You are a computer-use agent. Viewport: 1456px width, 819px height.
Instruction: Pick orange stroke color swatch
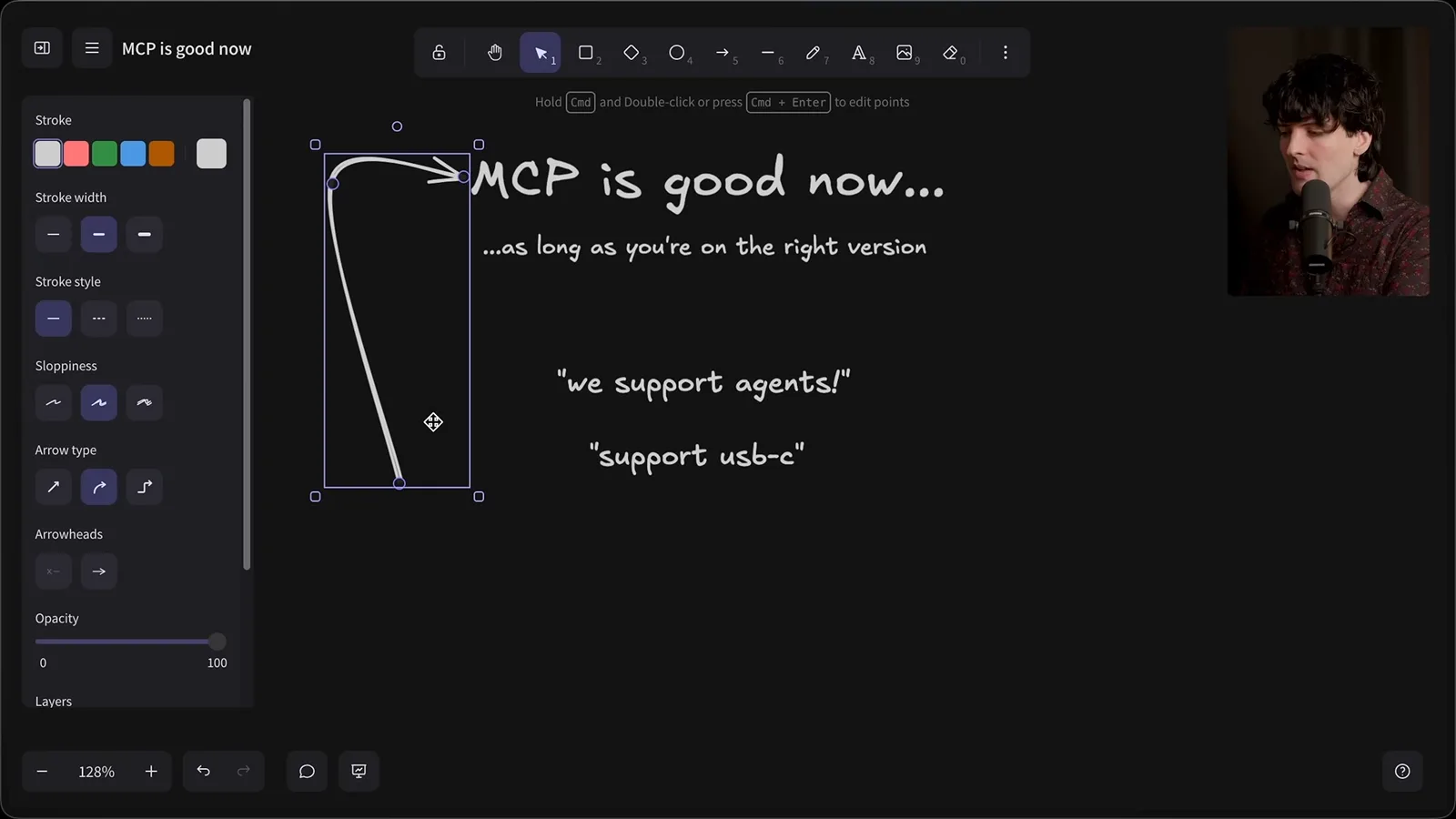click(x=161, y=154)
